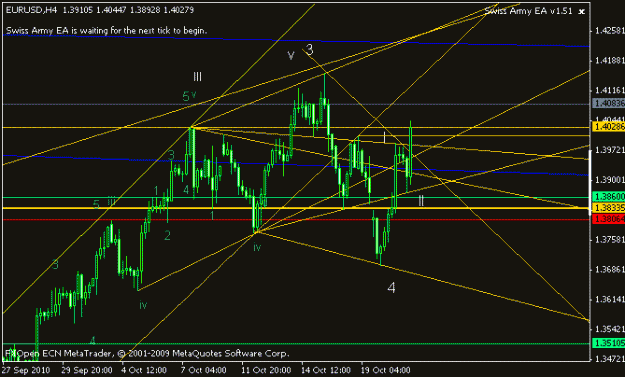Click the 14 Oct 12:00 time label

pyautogui.click(x=326, y=370)
